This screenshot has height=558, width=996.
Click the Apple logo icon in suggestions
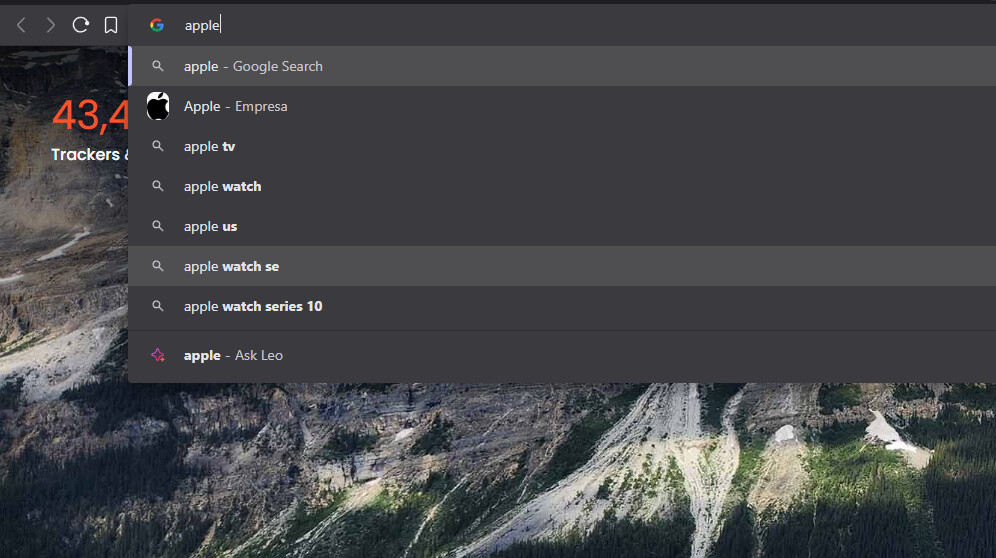click(x=158, y=106)
